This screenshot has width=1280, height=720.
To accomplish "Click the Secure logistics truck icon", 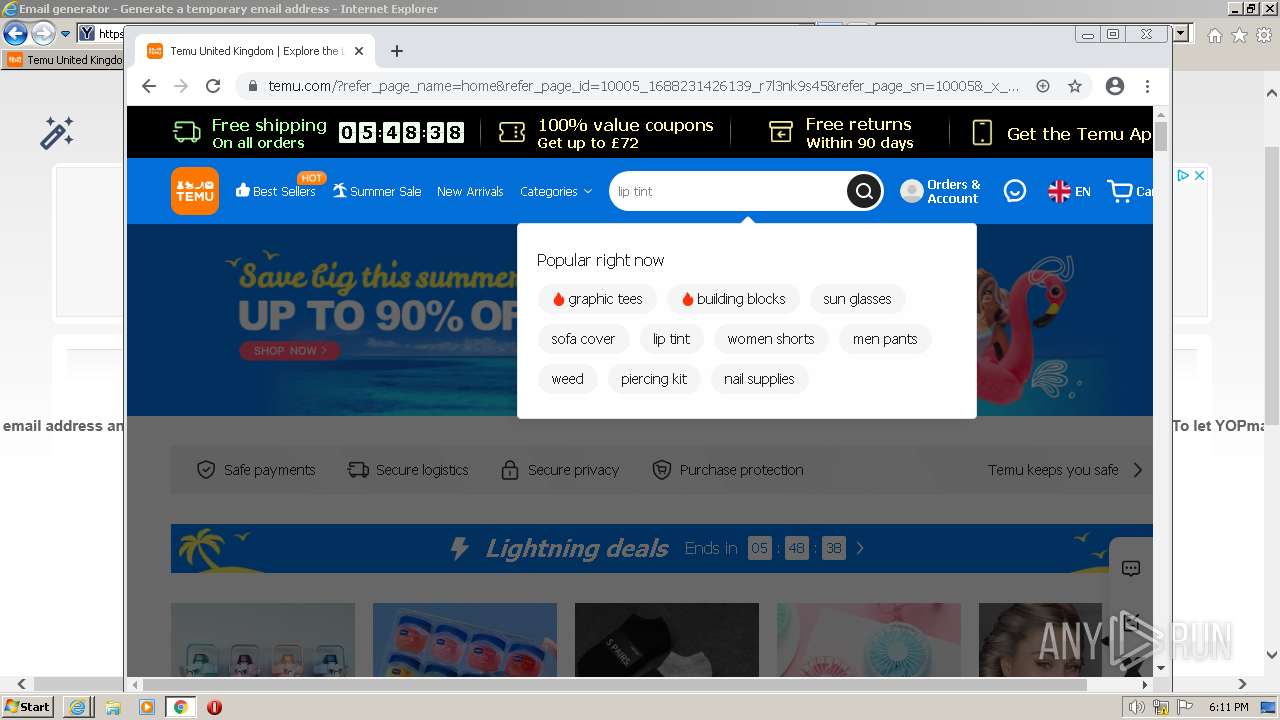I will (358, 470).
